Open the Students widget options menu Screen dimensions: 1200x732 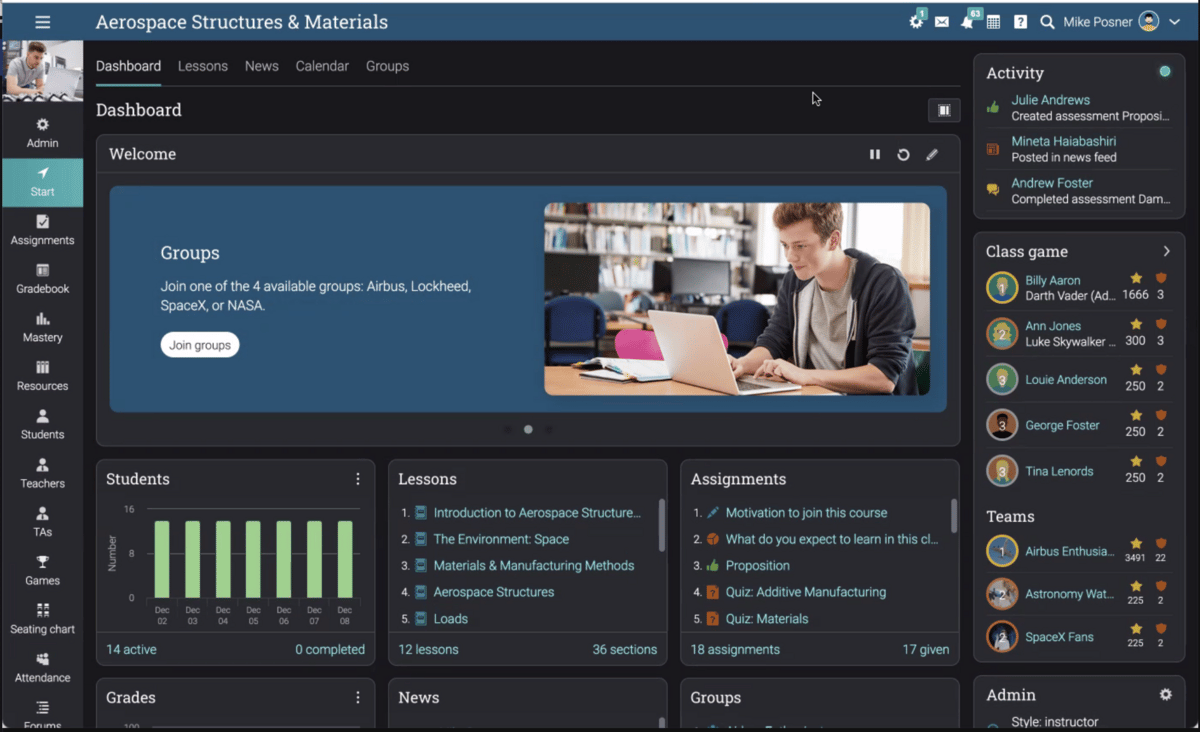pos(358,479)
